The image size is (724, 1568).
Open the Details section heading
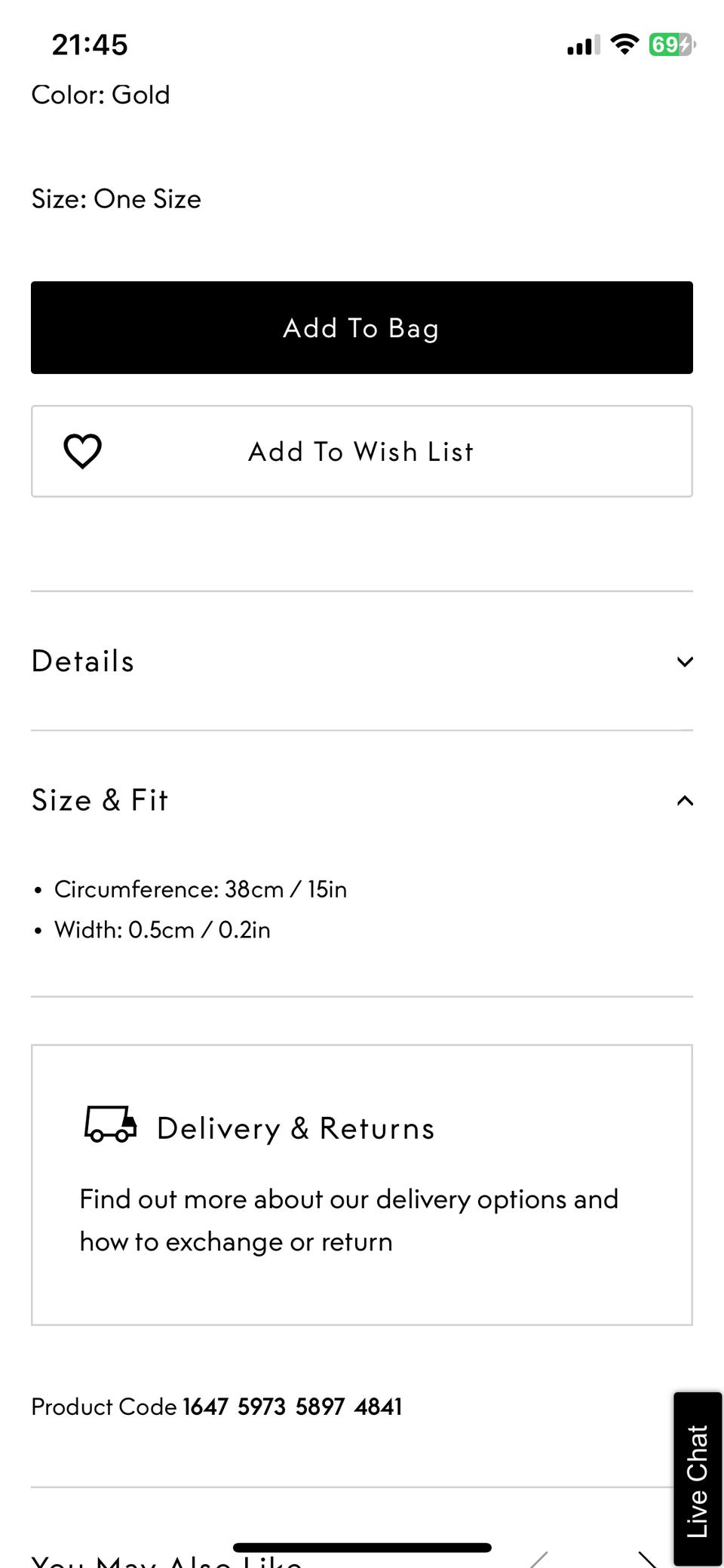(x=83, y=661)
